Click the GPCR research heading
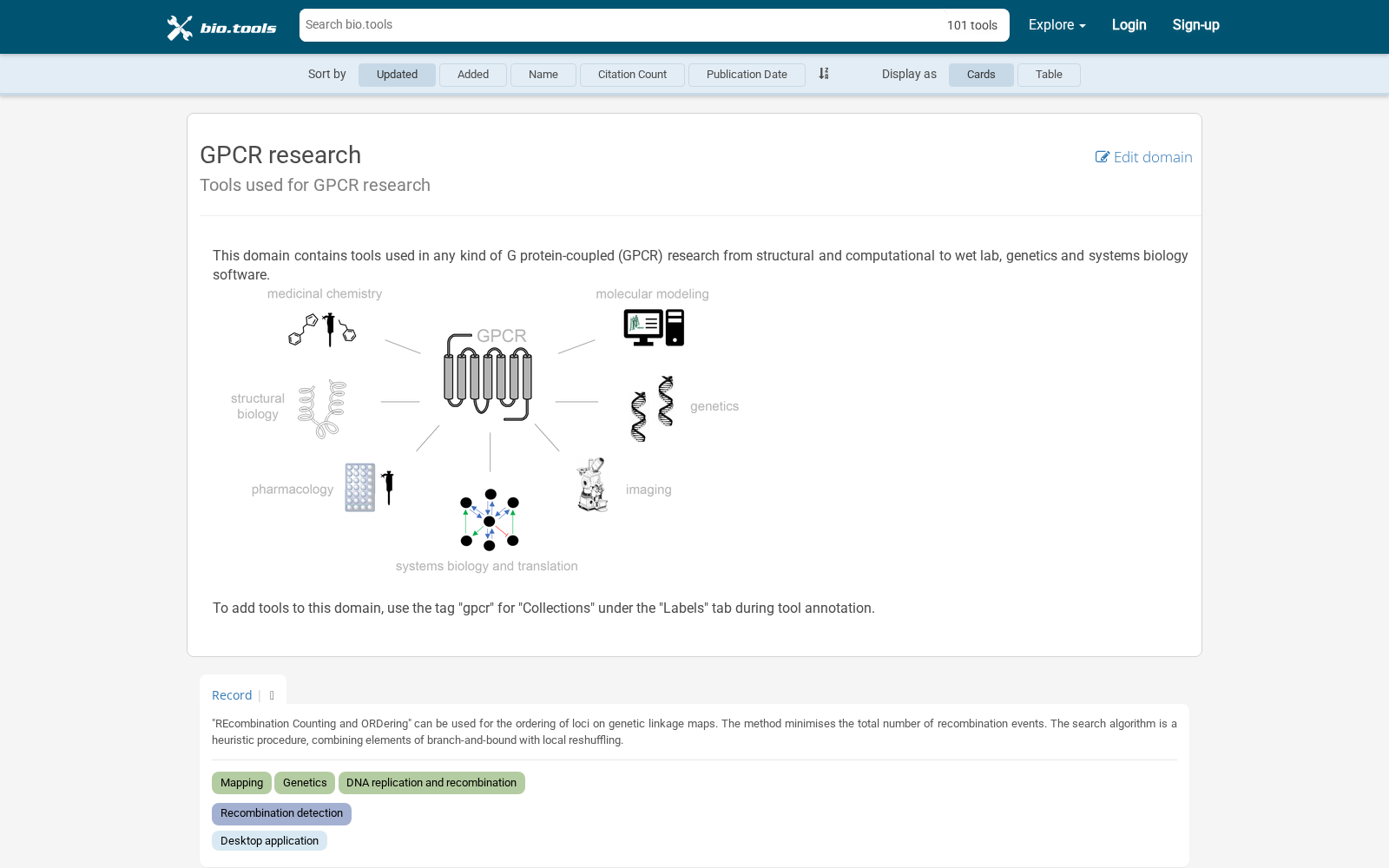The image size is (1389, 868). pos(280,155)
